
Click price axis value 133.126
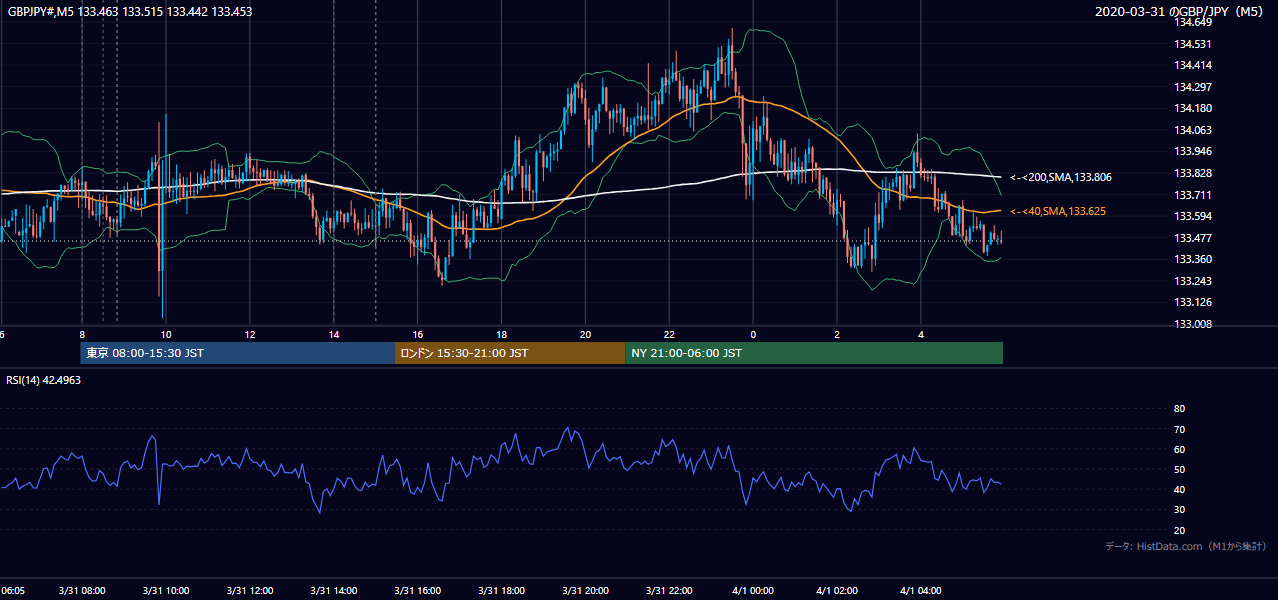point(1192,302)
